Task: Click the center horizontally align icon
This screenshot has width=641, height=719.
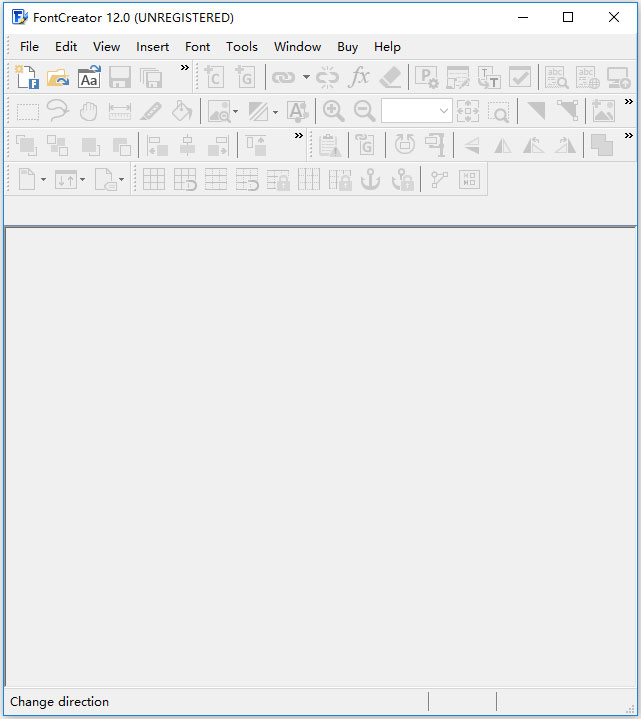Action: [x=188, y=145]
